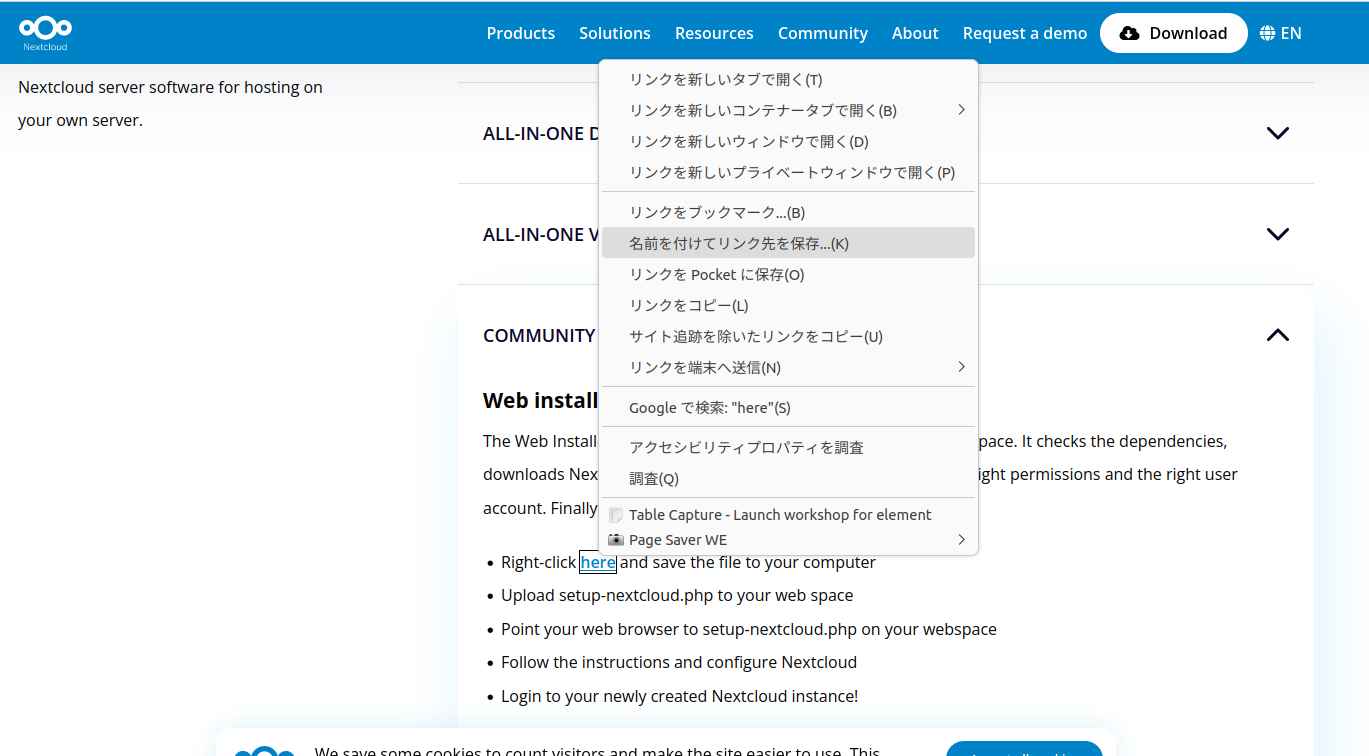Select Page Saver WE menu entry
Screen dimensions: 1369x756
click(788, 540)
